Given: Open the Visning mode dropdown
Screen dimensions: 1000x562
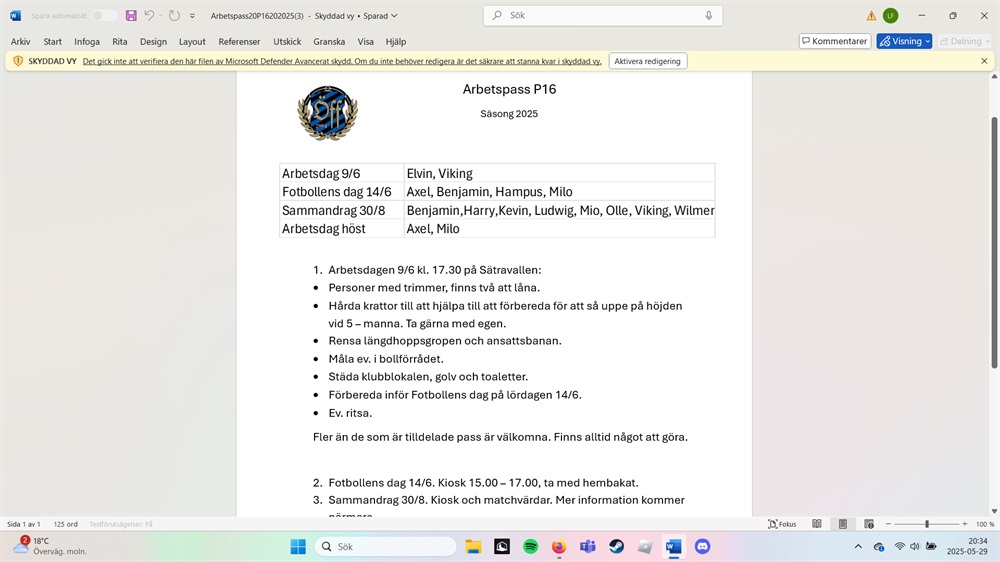Looking at the screenshot, I should pyautogui.click(x=904, y=41).
